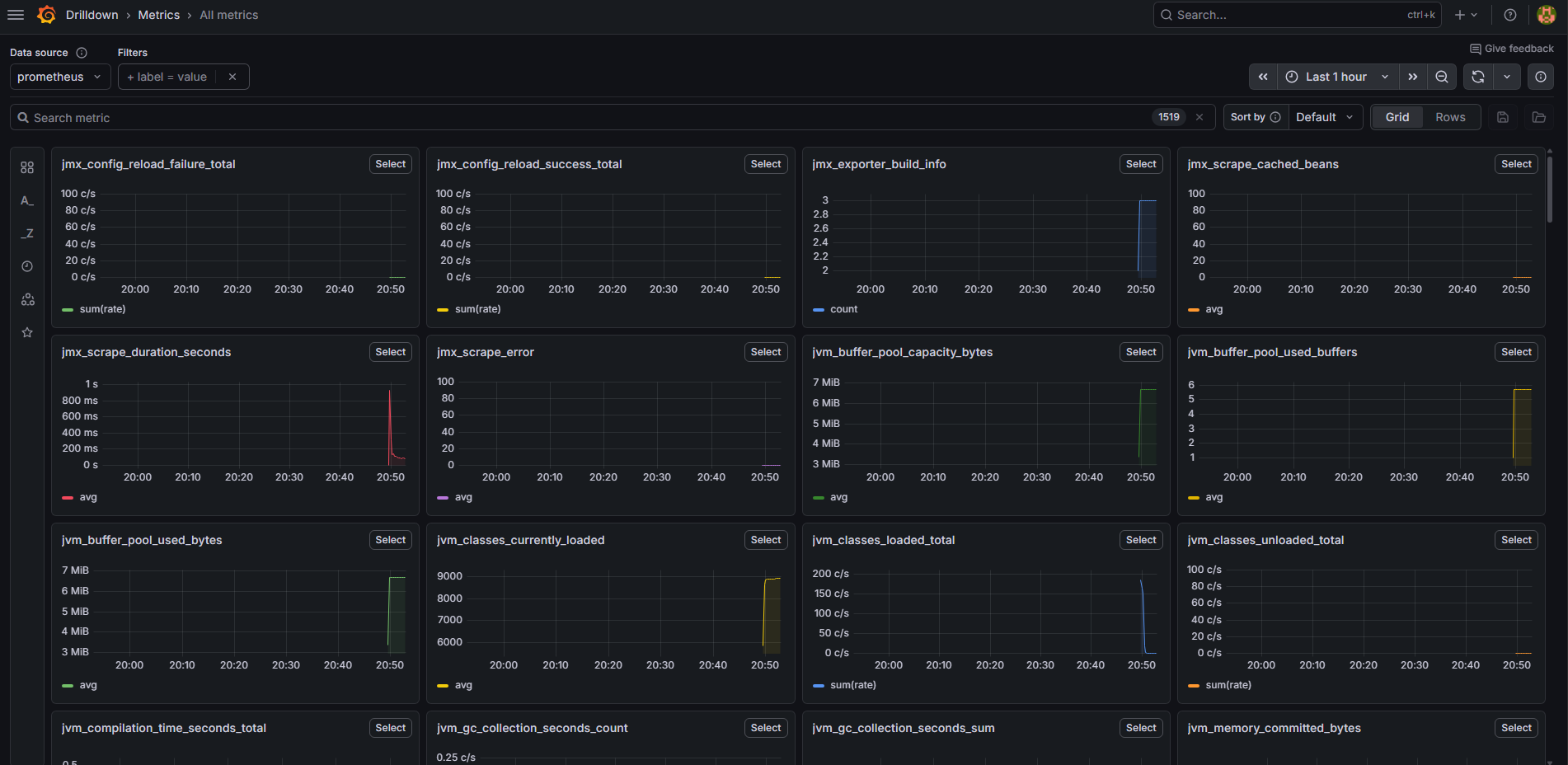The image size is (1568, 765).
Task: Click the jmx_scrape_duration_seconds chart
Action: (235, 430)
